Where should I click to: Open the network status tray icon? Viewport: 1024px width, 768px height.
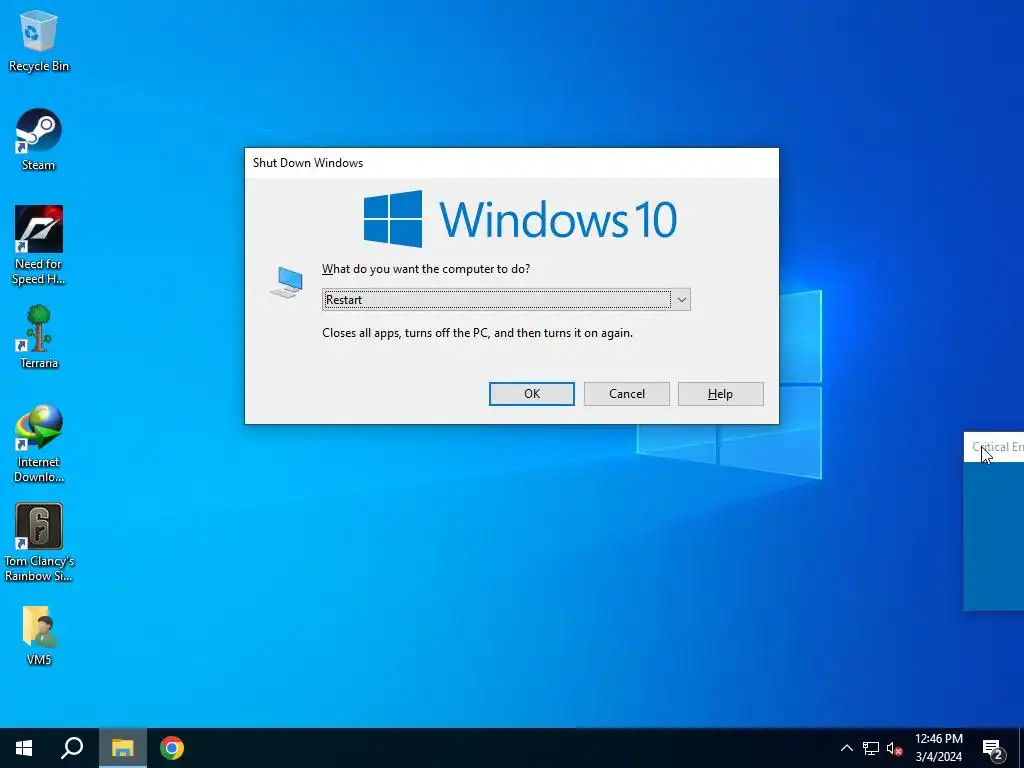pos(871,748)
